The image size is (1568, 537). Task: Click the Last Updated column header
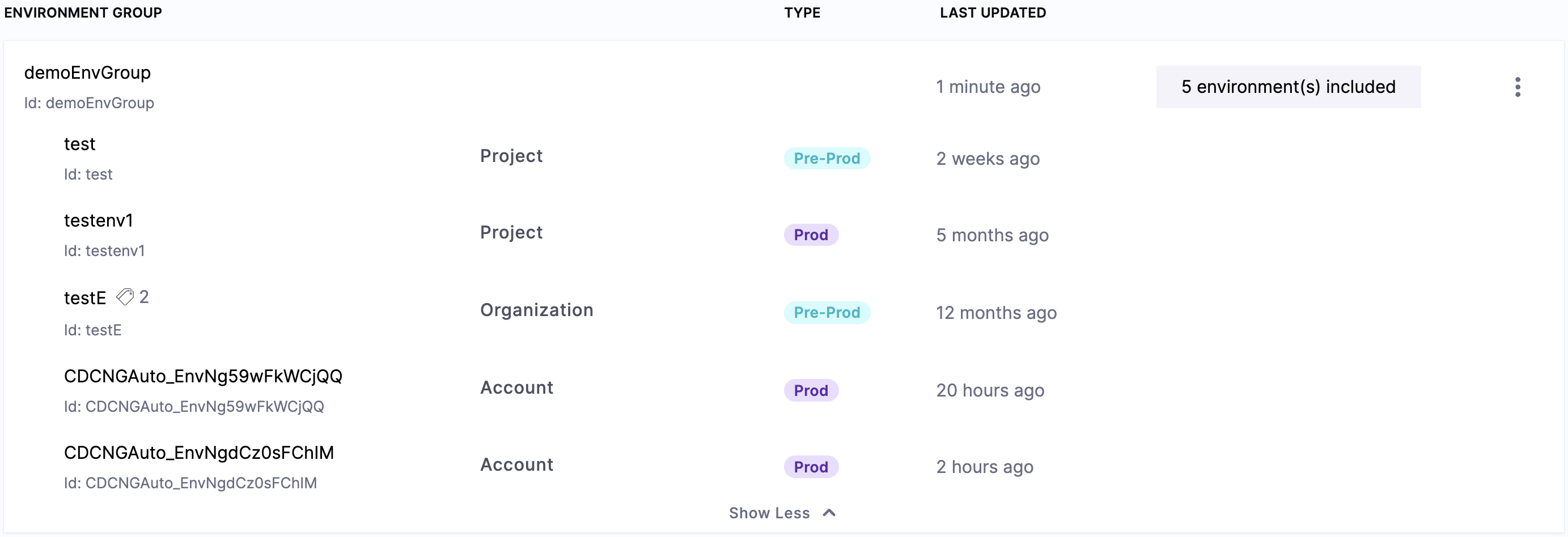(x=992, y=13)
